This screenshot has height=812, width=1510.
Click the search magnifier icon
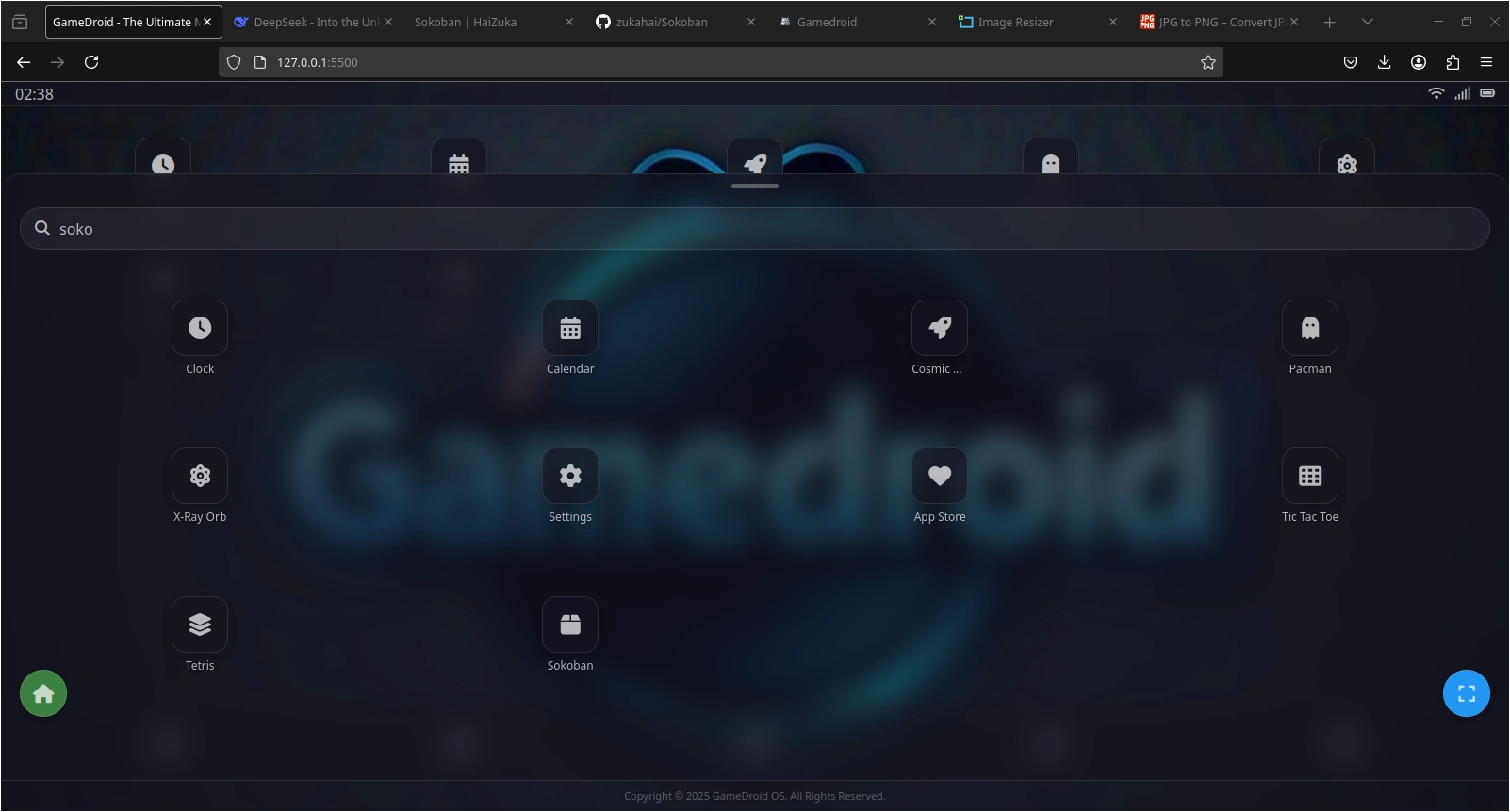click(42, 228)
